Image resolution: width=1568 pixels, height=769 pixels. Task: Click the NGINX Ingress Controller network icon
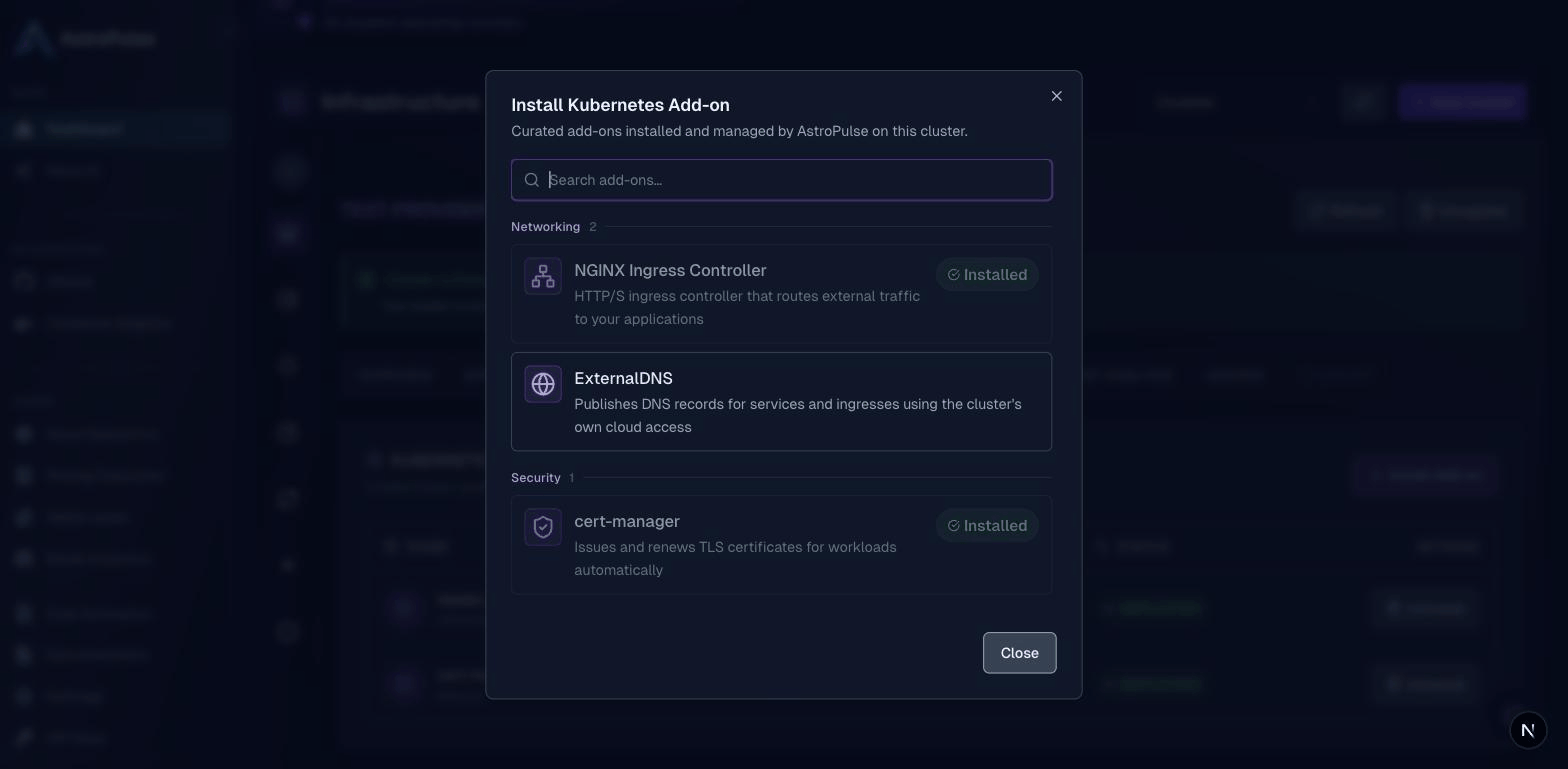point(543,276)
